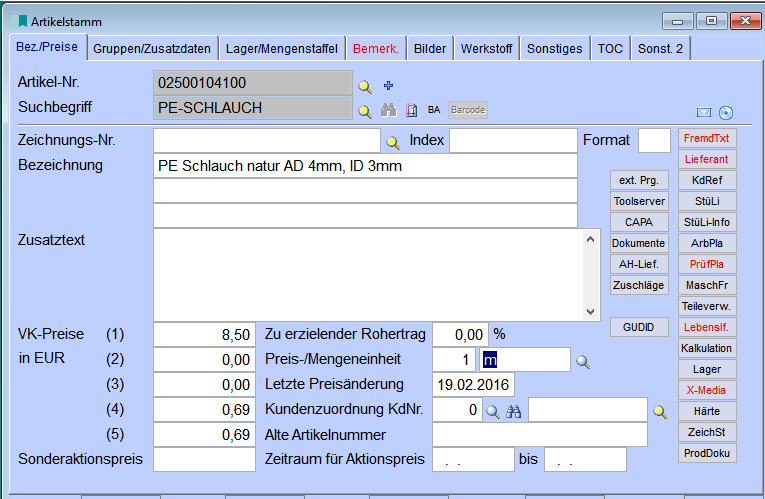765x499 pixels.
Task: Click the magnifier next to the unit field
Action: pyautogui.click(x=583, y=361)
